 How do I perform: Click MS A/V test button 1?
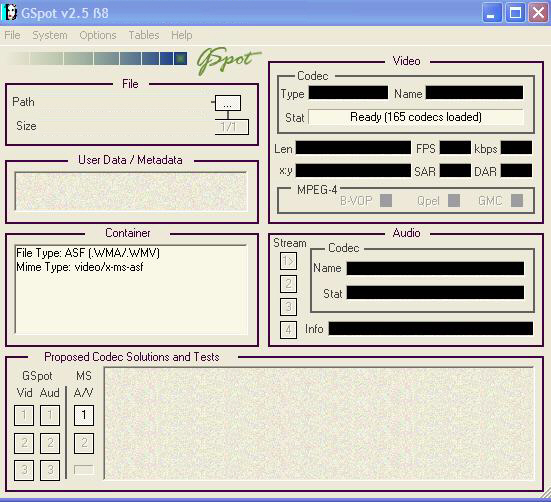(84, 415)
